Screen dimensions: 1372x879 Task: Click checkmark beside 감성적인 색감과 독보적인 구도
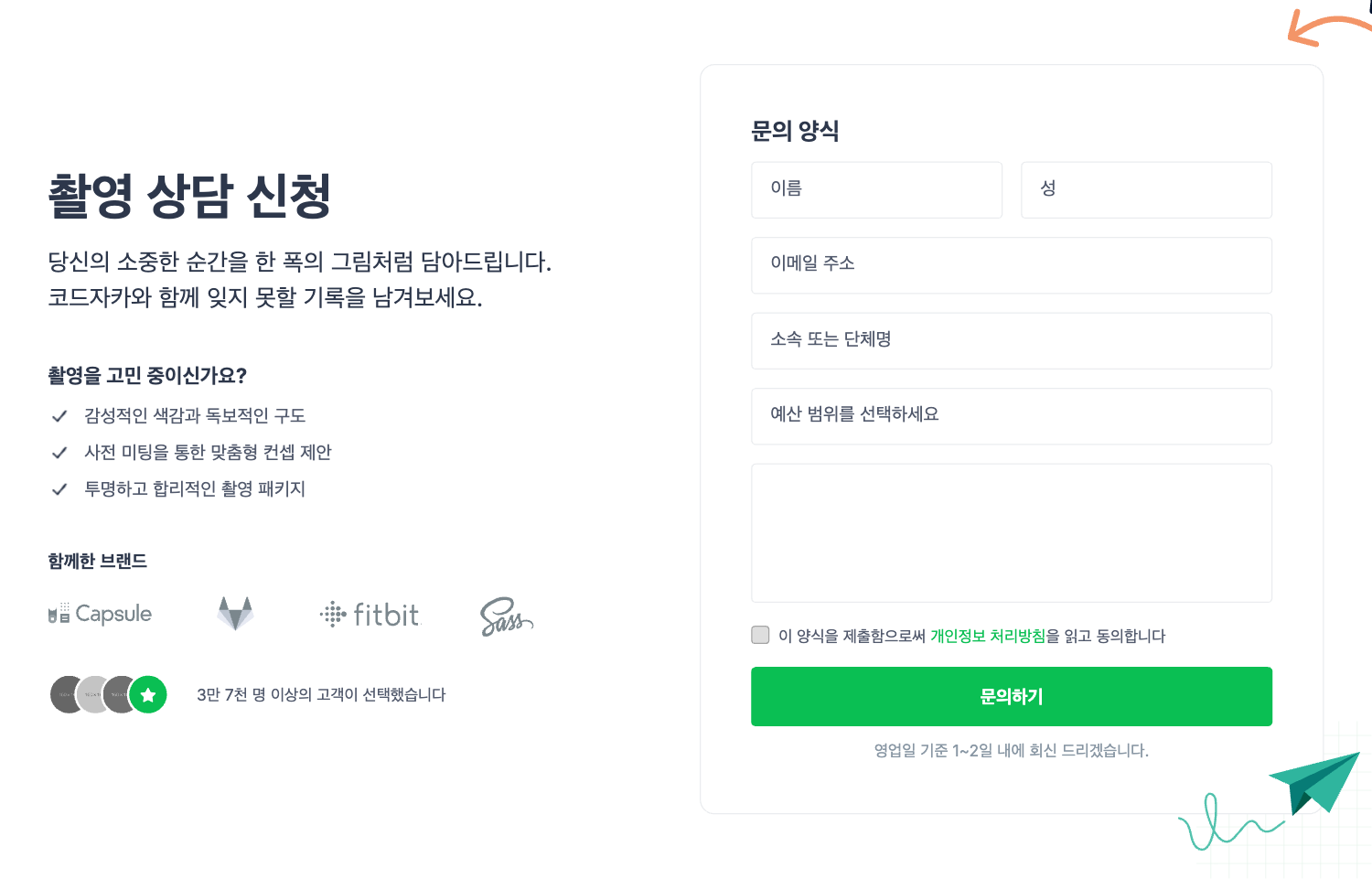click(59, 416)
